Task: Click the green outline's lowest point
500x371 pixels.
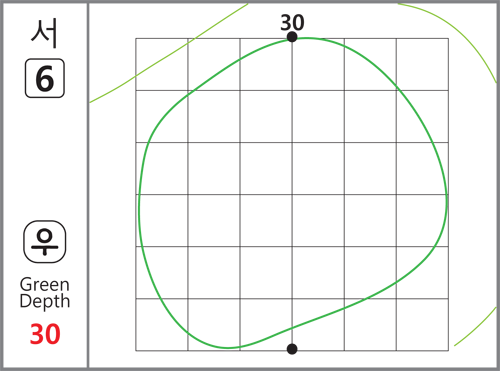Action: click(x=228, y=348)
